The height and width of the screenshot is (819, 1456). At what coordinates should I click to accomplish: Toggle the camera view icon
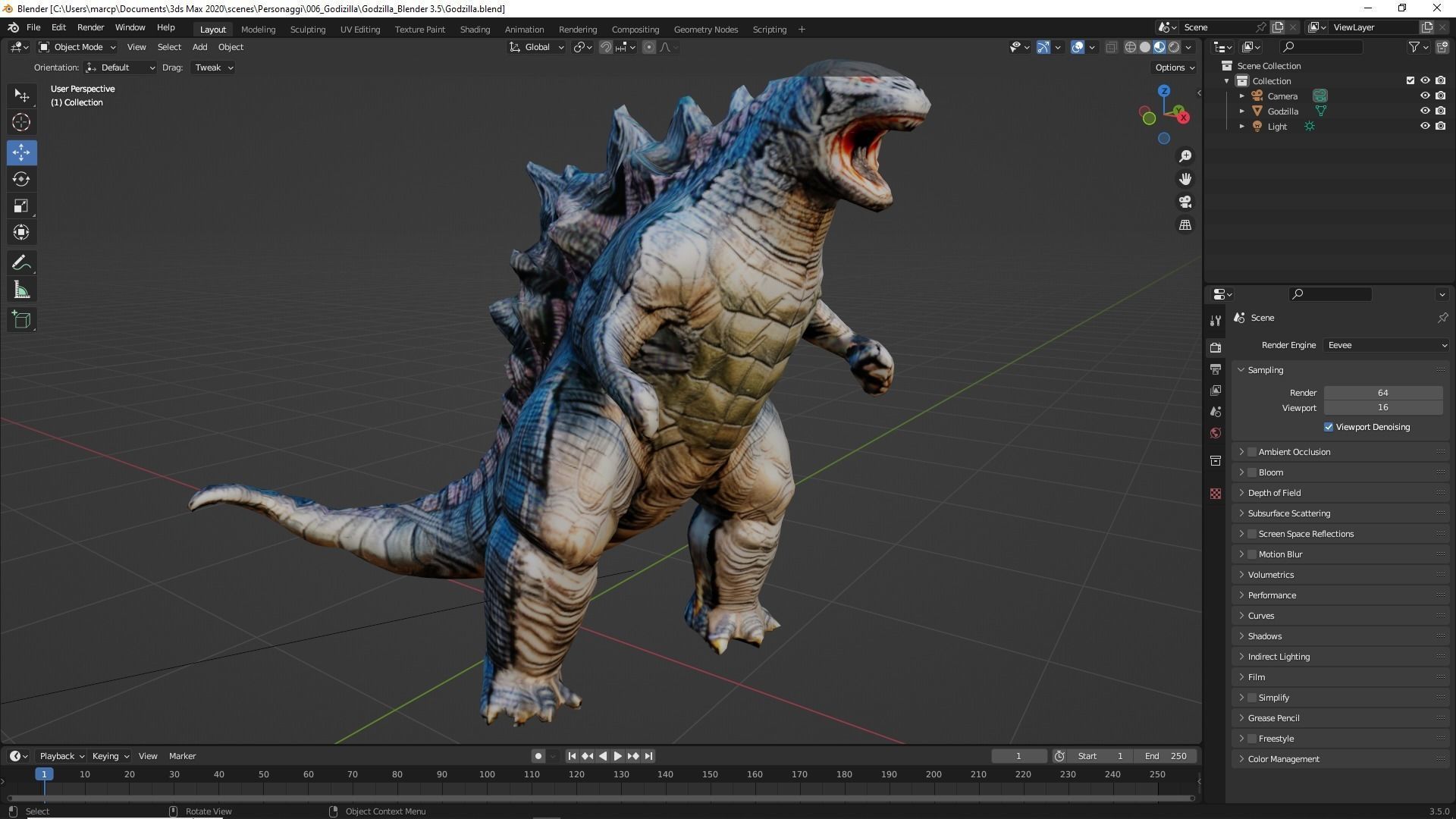[1185, 202]
